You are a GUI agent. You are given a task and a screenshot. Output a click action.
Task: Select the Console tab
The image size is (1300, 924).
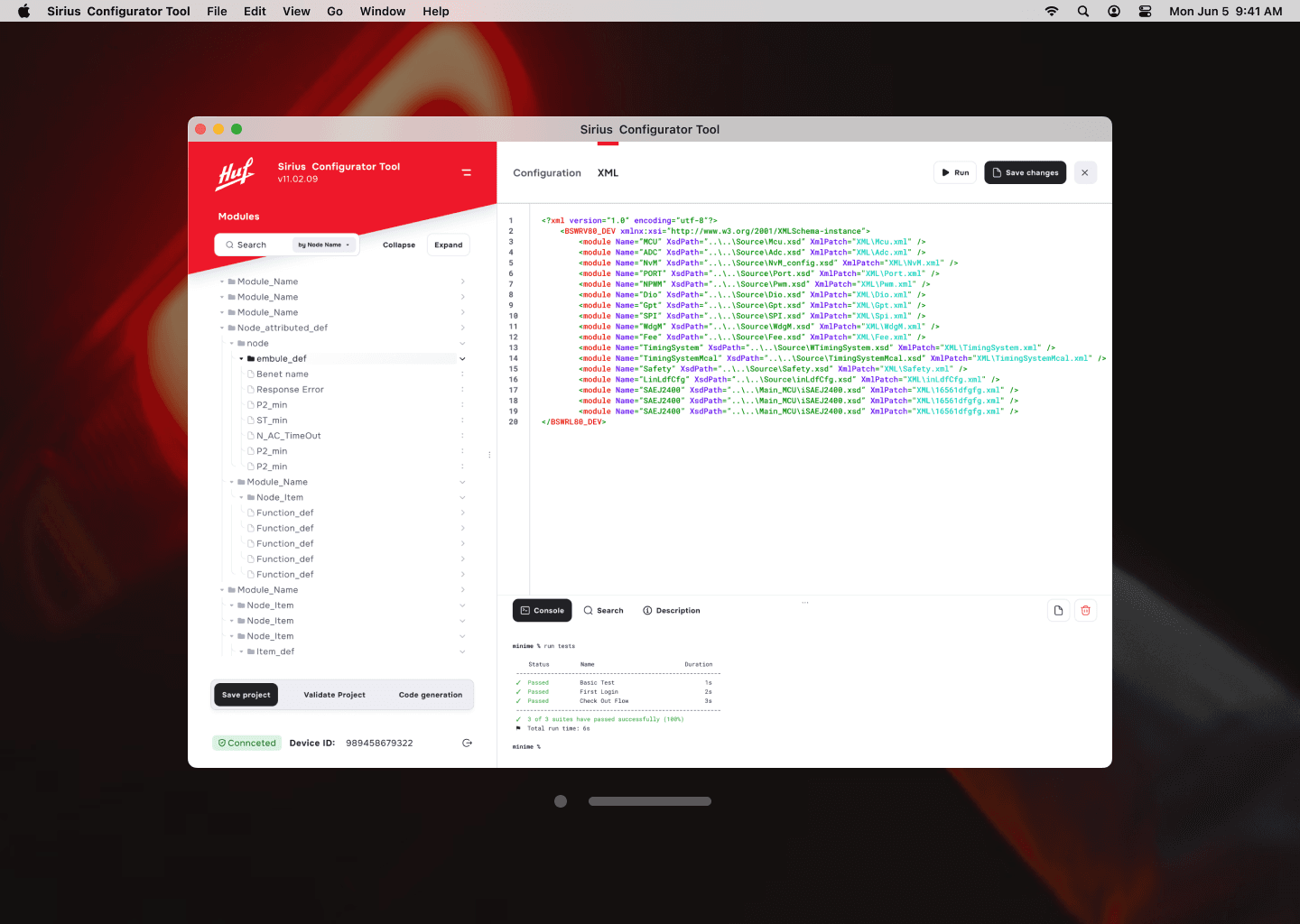[x=543, y=611]
